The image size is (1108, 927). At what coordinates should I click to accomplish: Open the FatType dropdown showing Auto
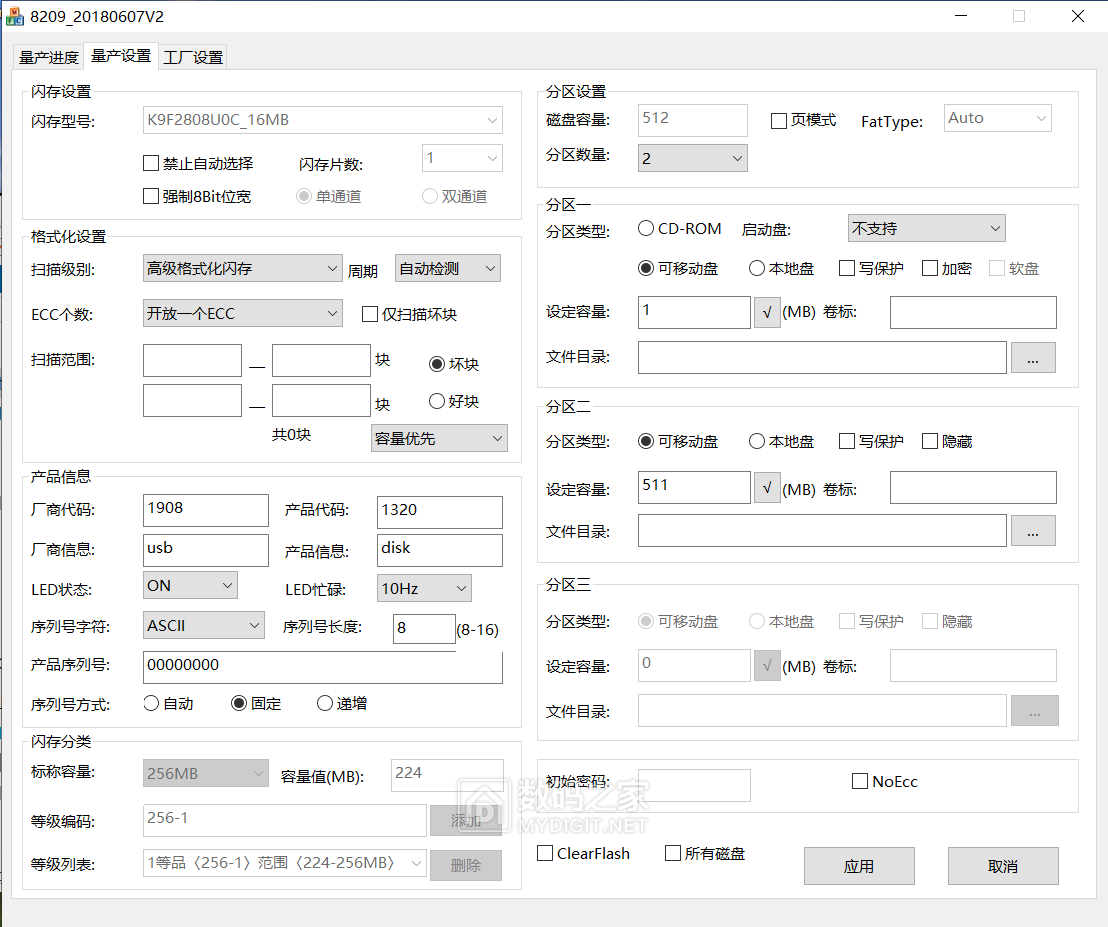(996, 117)
